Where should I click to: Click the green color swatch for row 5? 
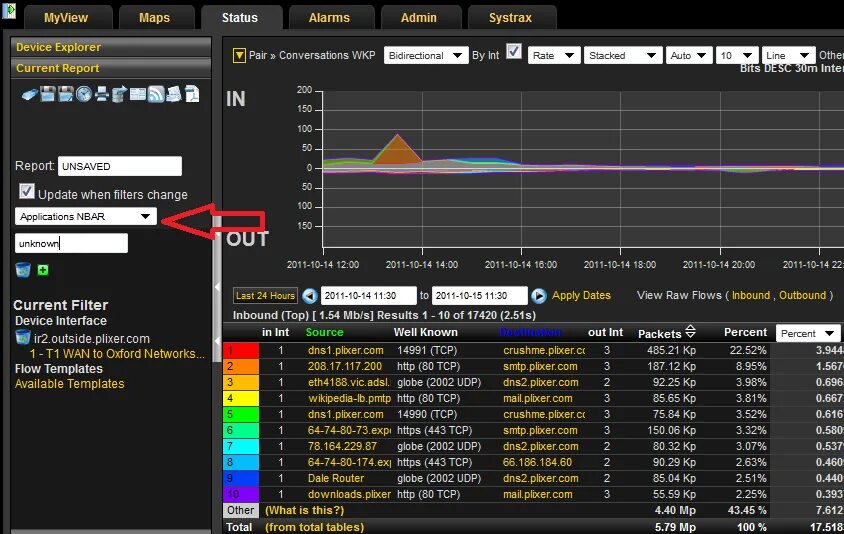click(241, 414)
